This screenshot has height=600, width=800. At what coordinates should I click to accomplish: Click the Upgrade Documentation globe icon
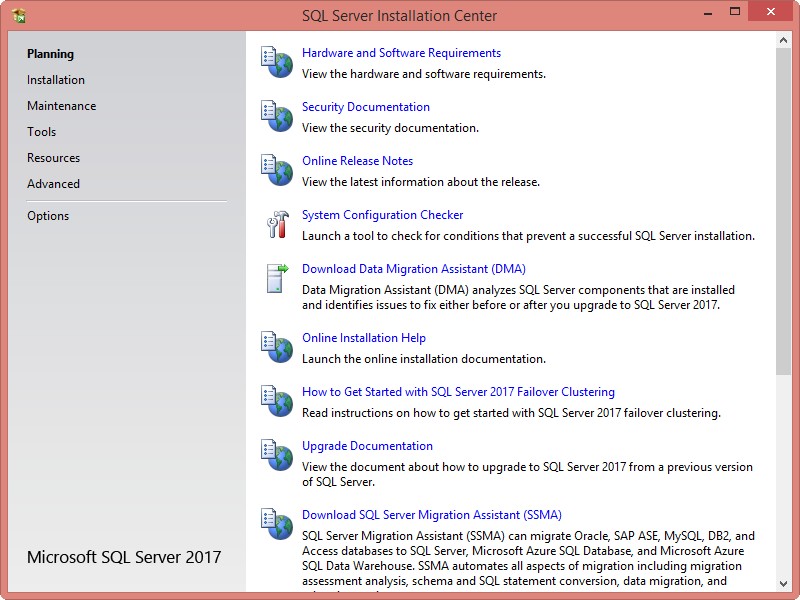(277, 456)
